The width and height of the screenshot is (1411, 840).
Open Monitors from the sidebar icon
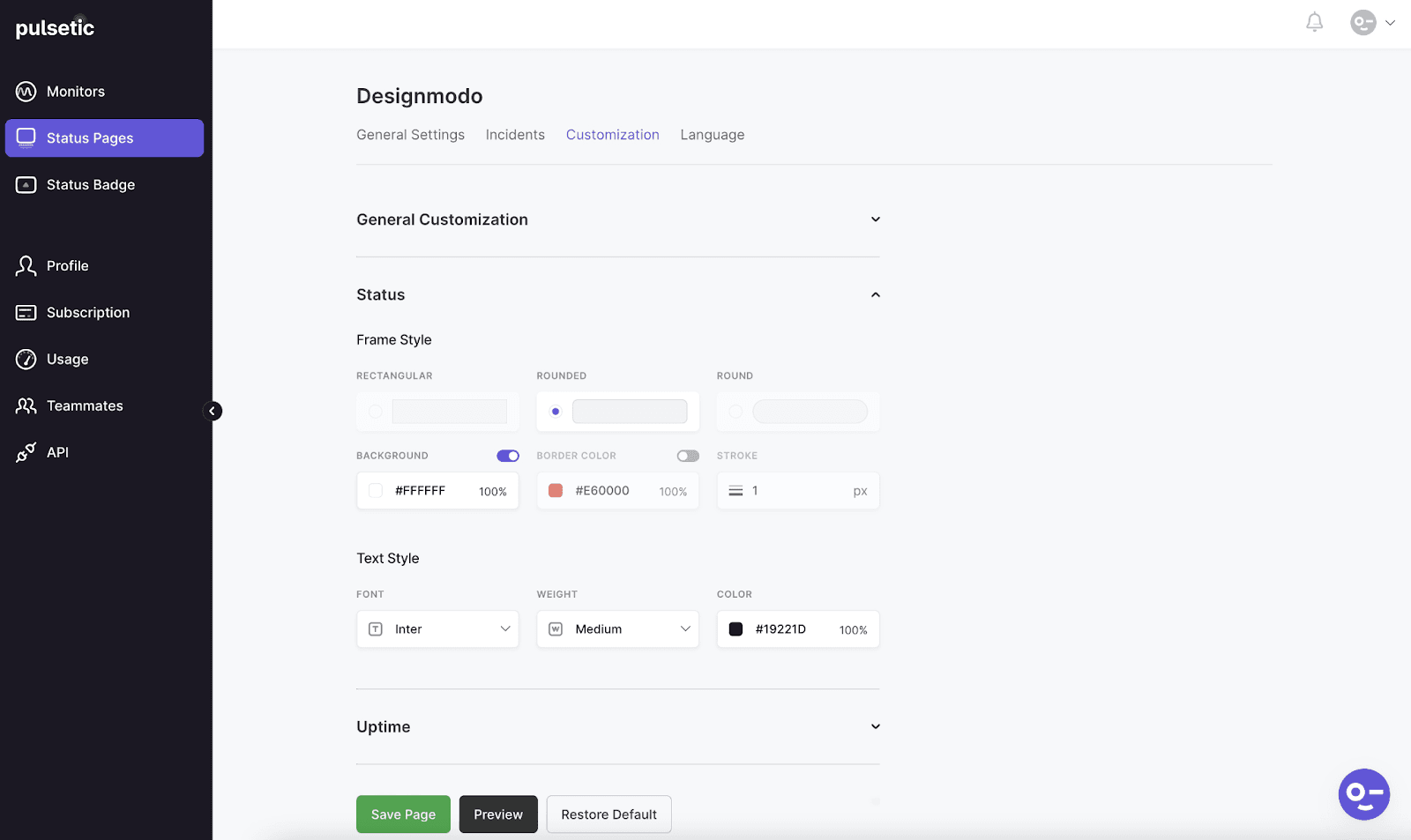26,92
